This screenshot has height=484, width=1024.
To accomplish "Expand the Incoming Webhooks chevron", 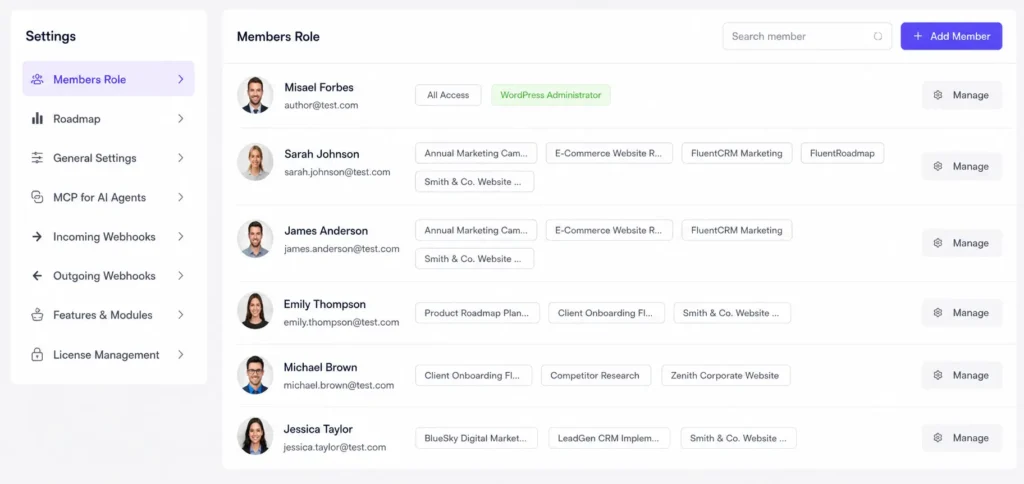I will click(181, 236).
